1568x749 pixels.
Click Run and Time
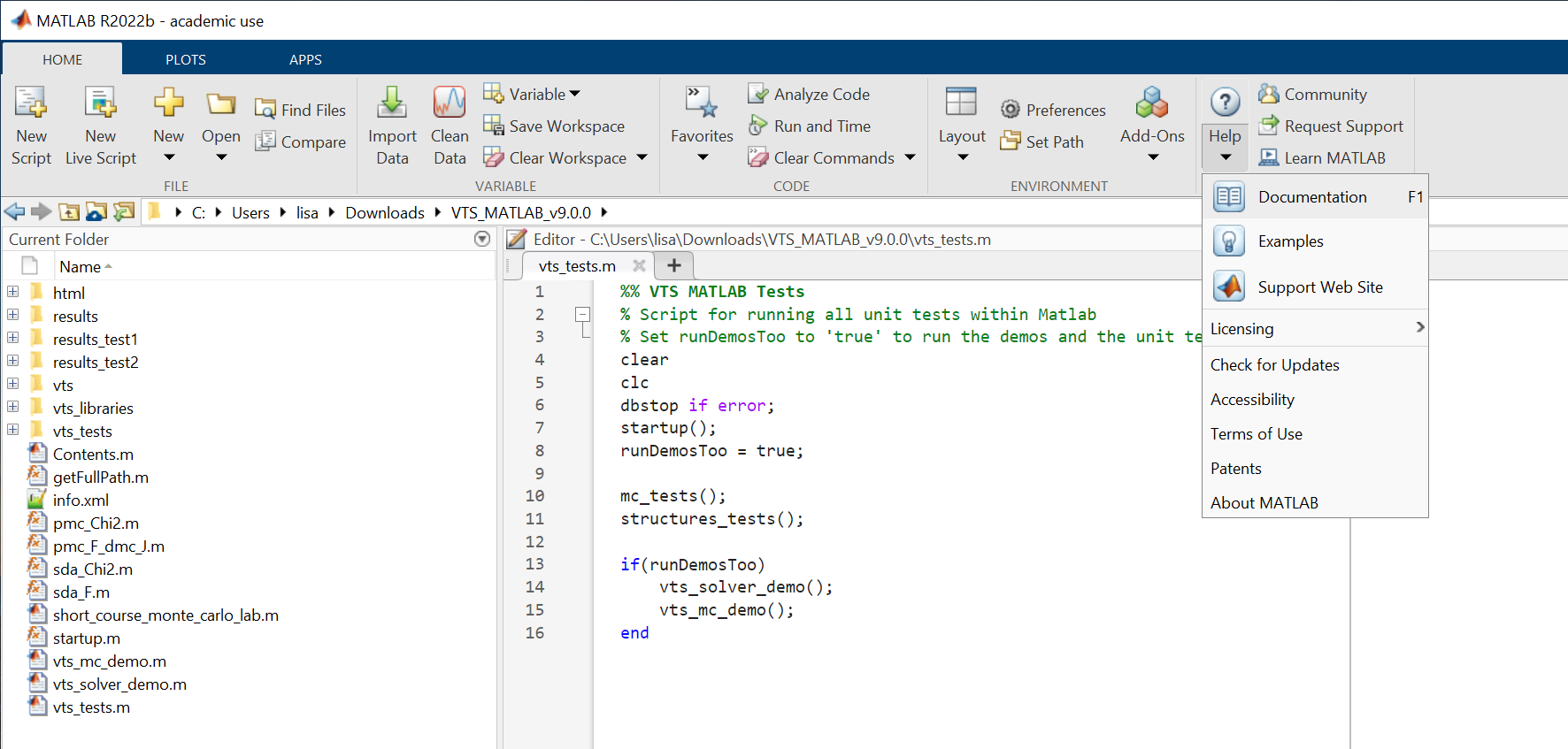[x=810, y=126]
